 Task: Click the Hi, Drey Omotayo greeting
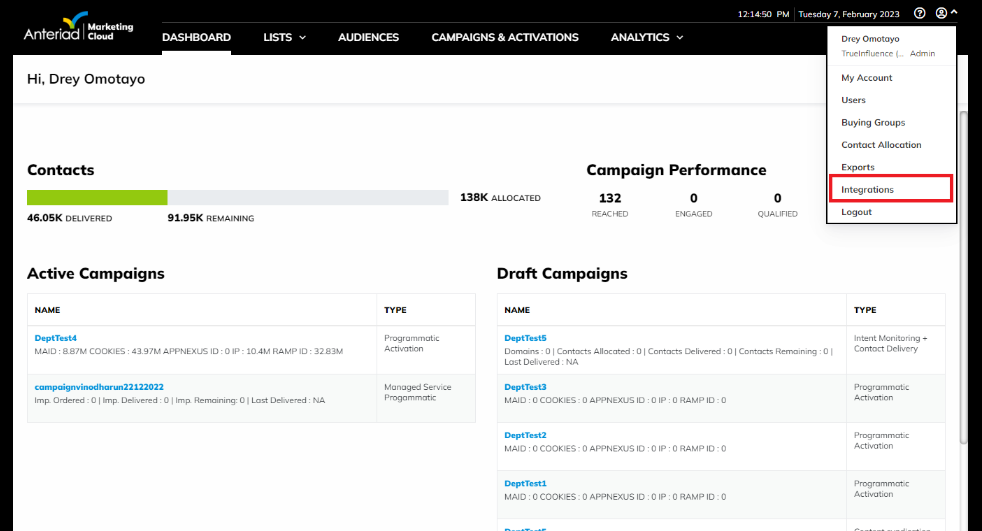86,79
